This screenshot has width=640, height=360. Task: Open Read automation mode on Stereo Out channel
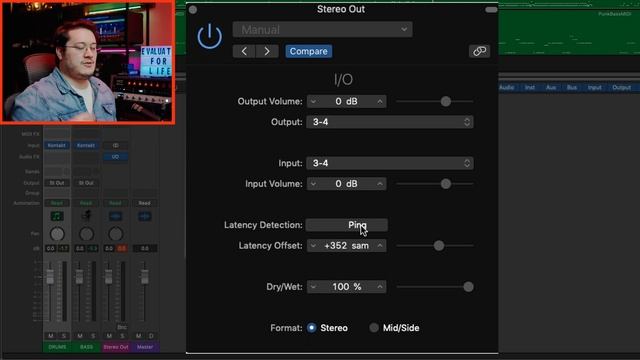(x=116, y=203)
